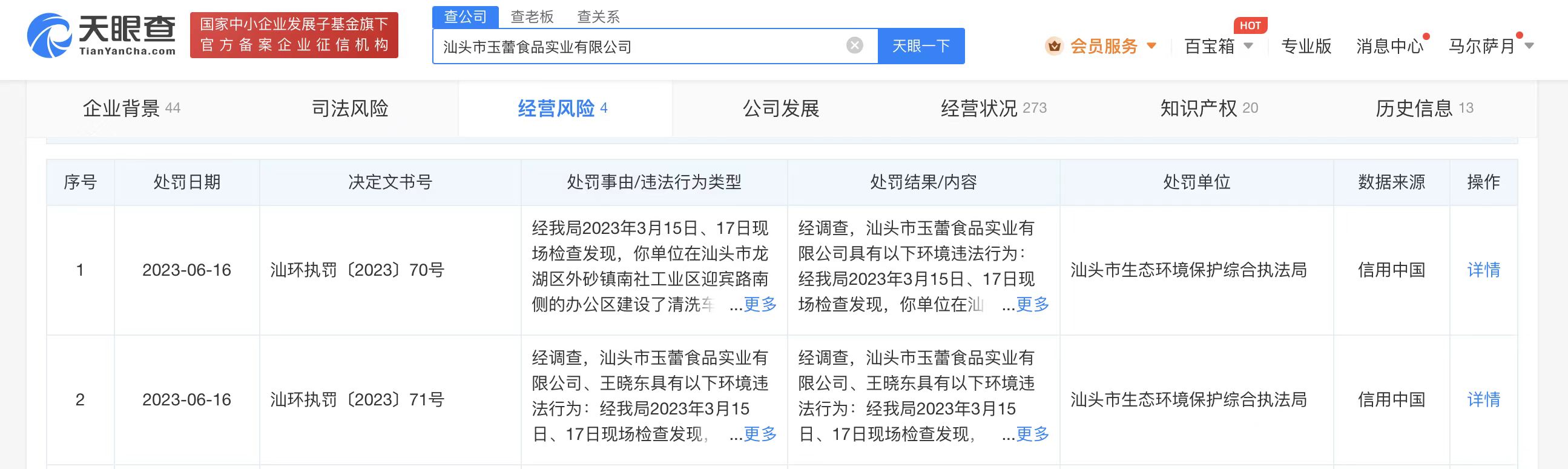Open the 消息中心 notifications
This screenshot has width=1568, height=469.
[1389, 46]
